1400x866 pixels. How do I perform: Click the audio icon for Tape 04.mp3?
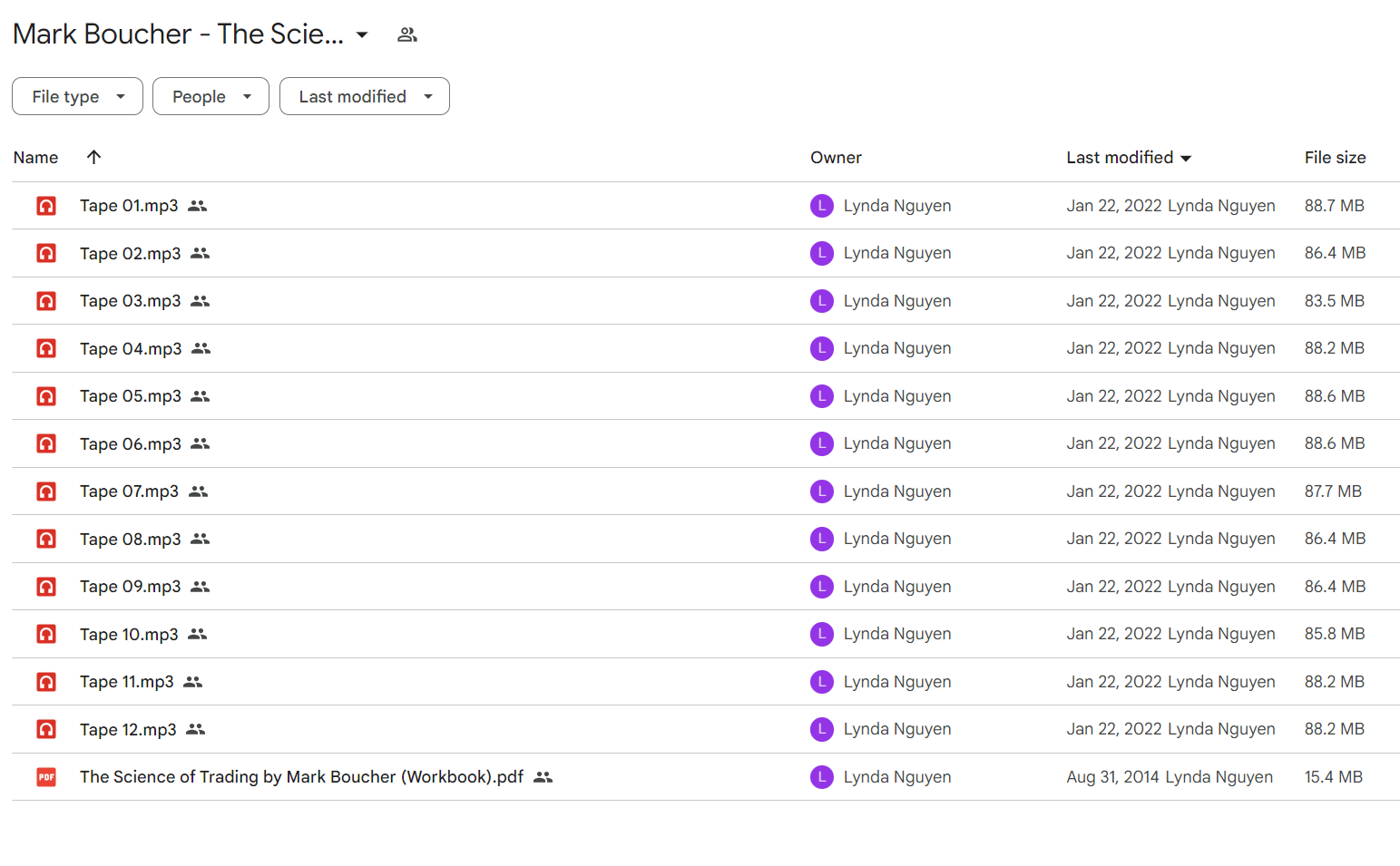tap(46, 348)
